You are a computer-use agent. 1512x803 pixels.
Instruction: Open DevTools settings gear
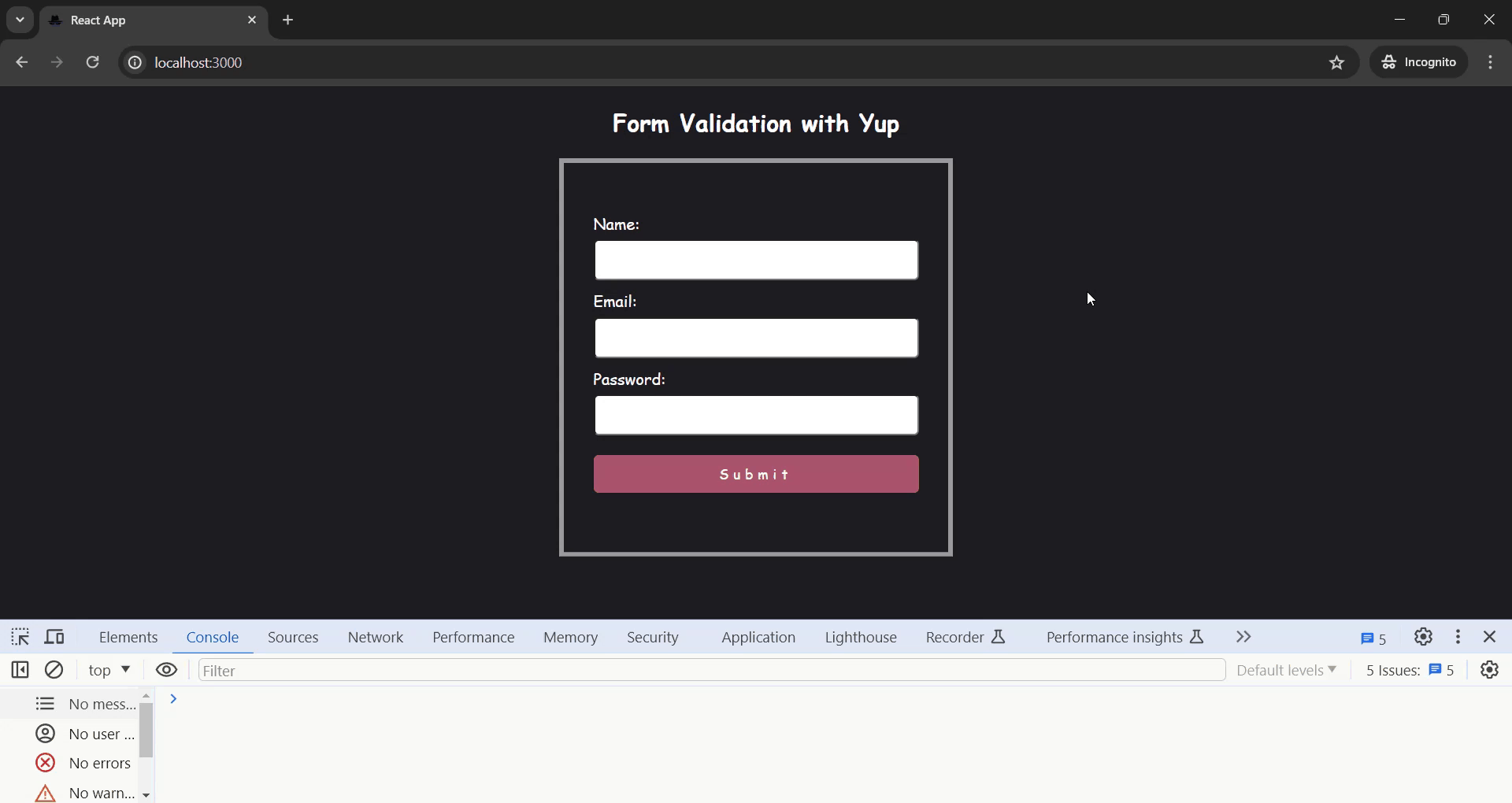point(1423,637)
